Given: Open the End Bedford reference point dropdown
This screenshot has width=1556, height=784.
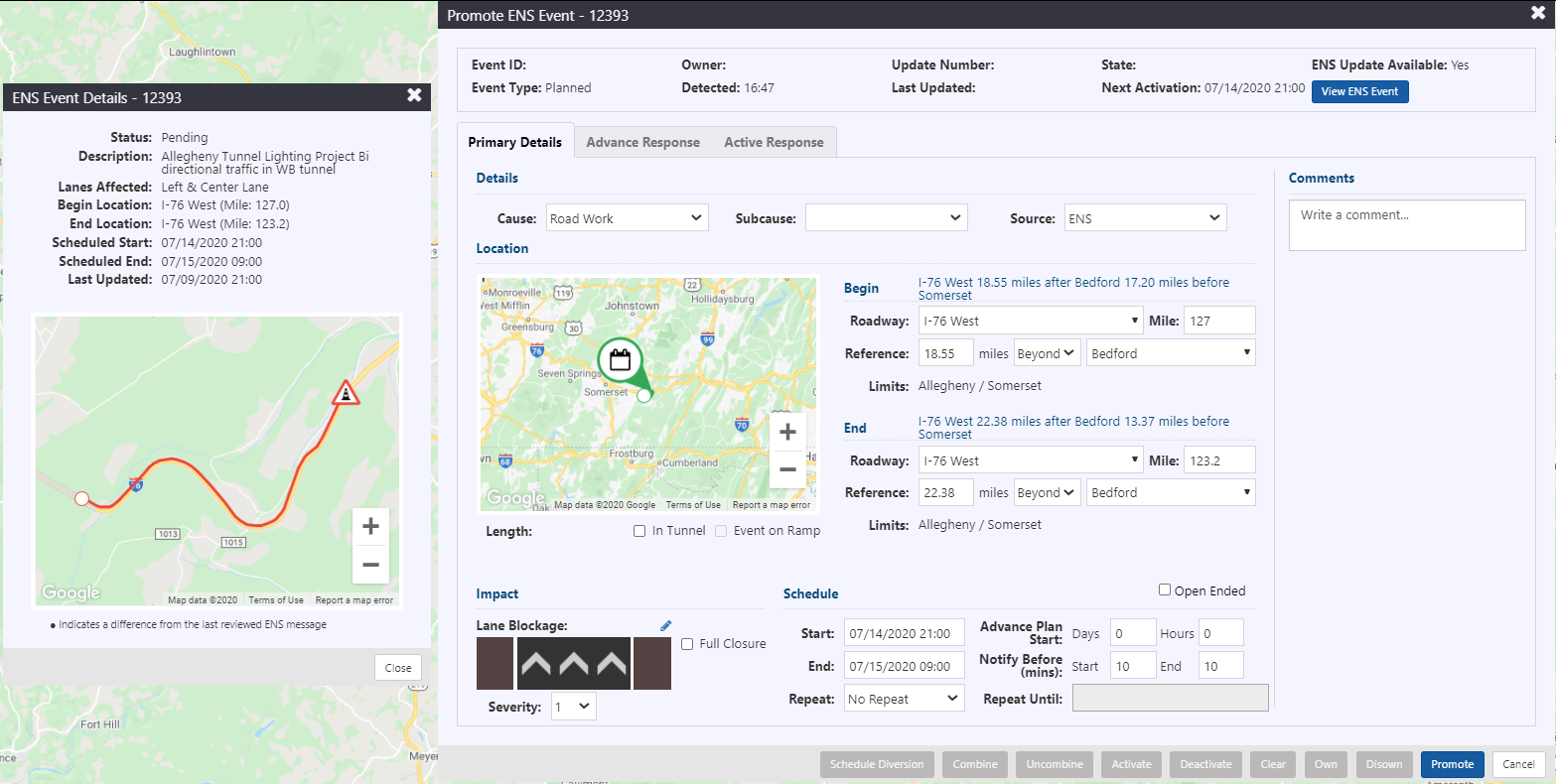Looking at the screenshot, I should [1171, 492].
